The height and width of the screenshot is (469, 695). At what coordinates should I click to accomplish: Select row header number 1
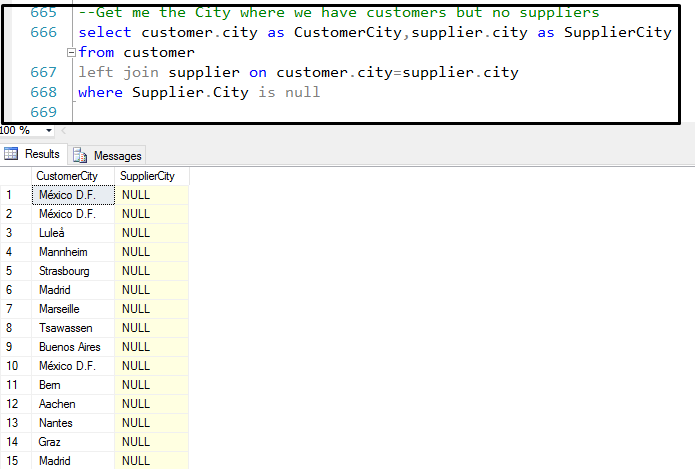(16, 195)
